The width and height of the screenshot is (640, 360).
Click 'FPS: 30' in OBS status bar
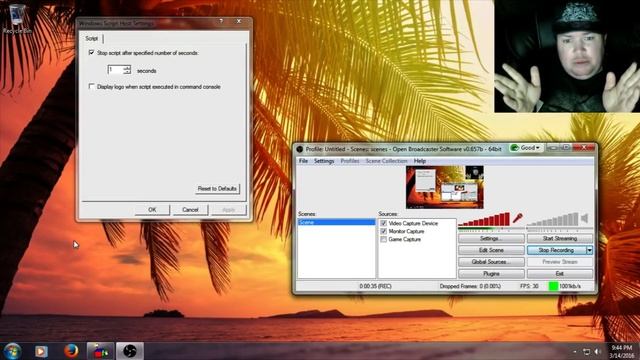click(x=529, y=287)
